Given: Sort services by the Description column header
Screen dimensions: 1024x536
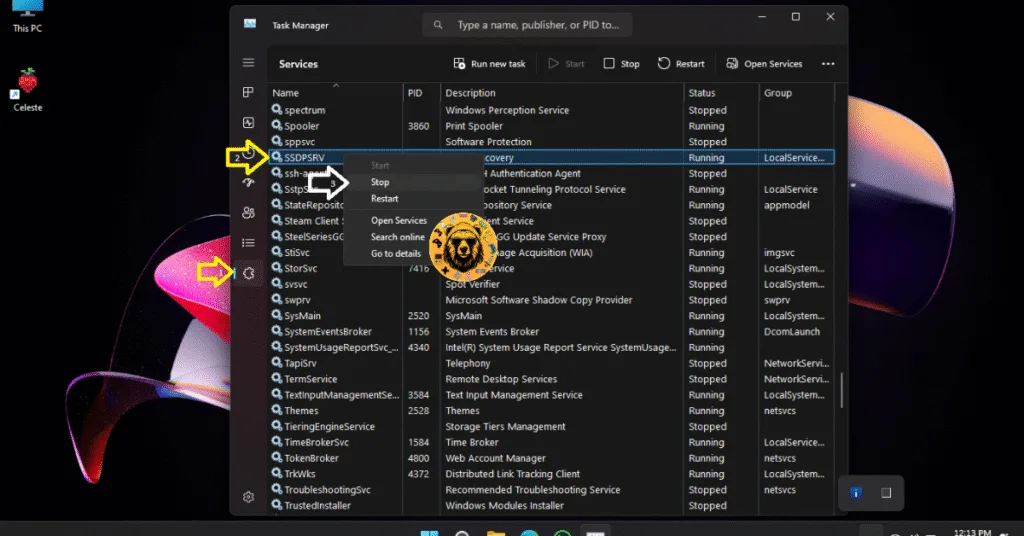Looking at the screenshot, I should tap(562, 93).
